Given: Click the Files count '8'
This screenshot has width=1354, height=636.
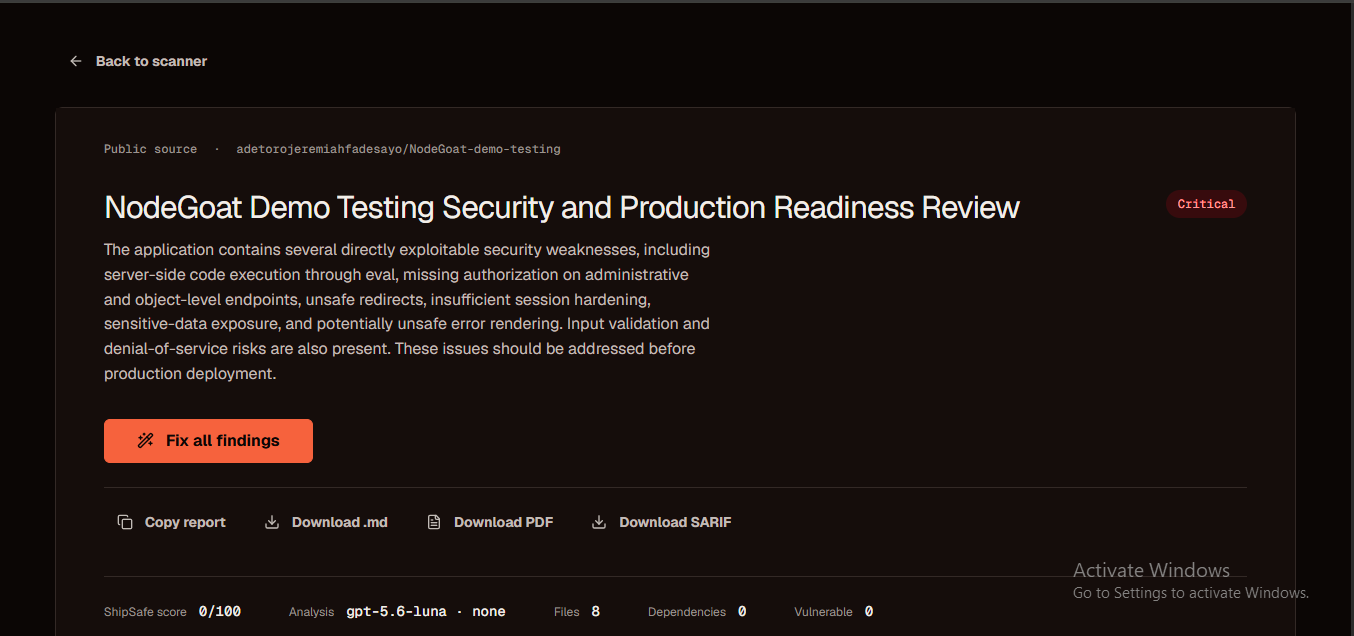Looking at the screenshot, I should tap(596, 611).
